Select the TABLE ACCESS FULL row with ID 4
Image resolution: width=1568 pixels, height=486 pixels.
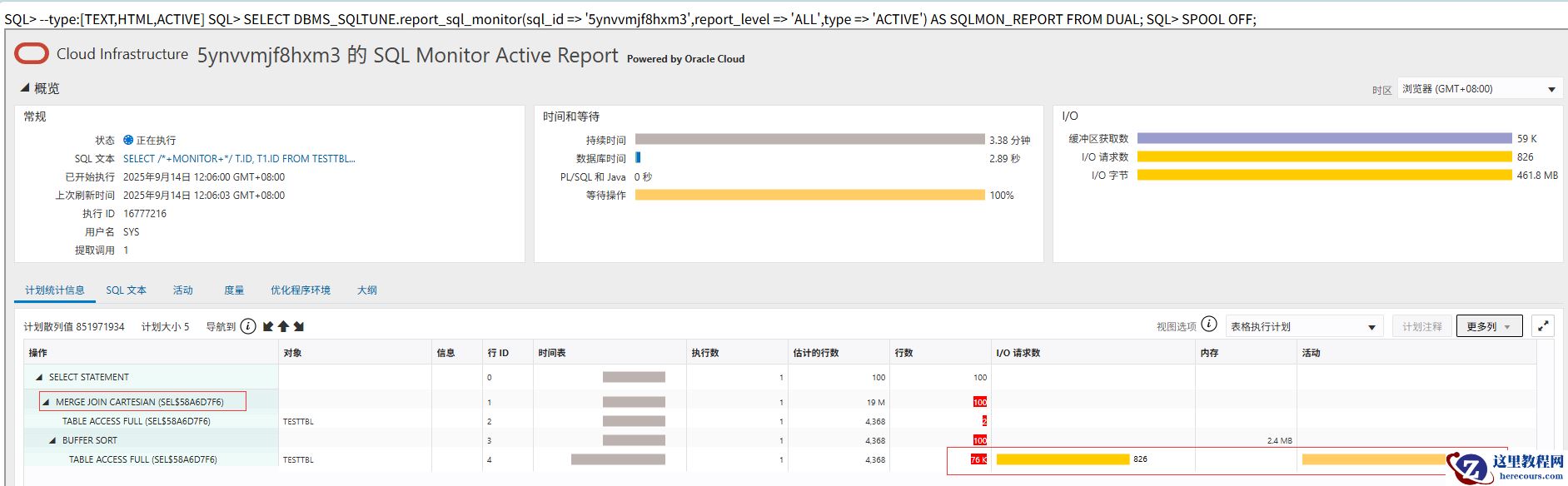pyautogui.click(x=779, y=459)
